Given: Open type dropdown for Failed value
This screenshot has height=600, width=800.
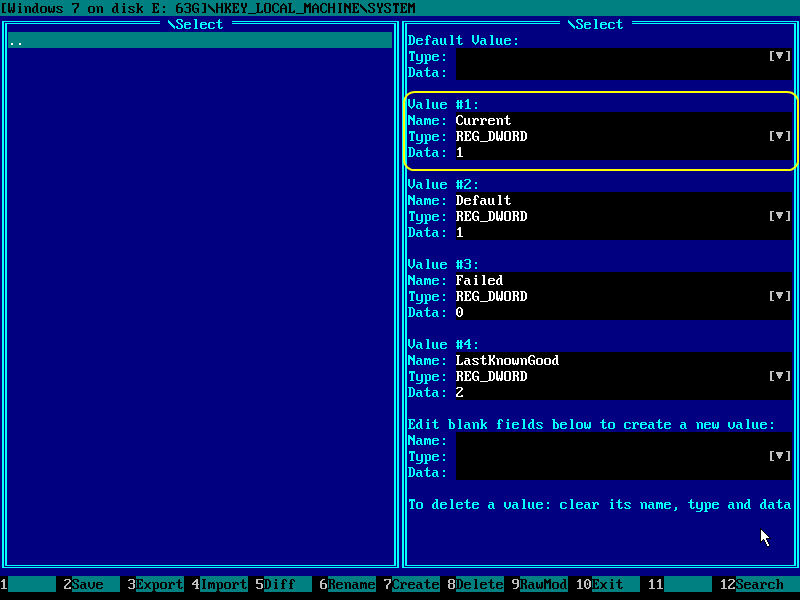Looking at the screenshot, I should [x=780, y=296].
